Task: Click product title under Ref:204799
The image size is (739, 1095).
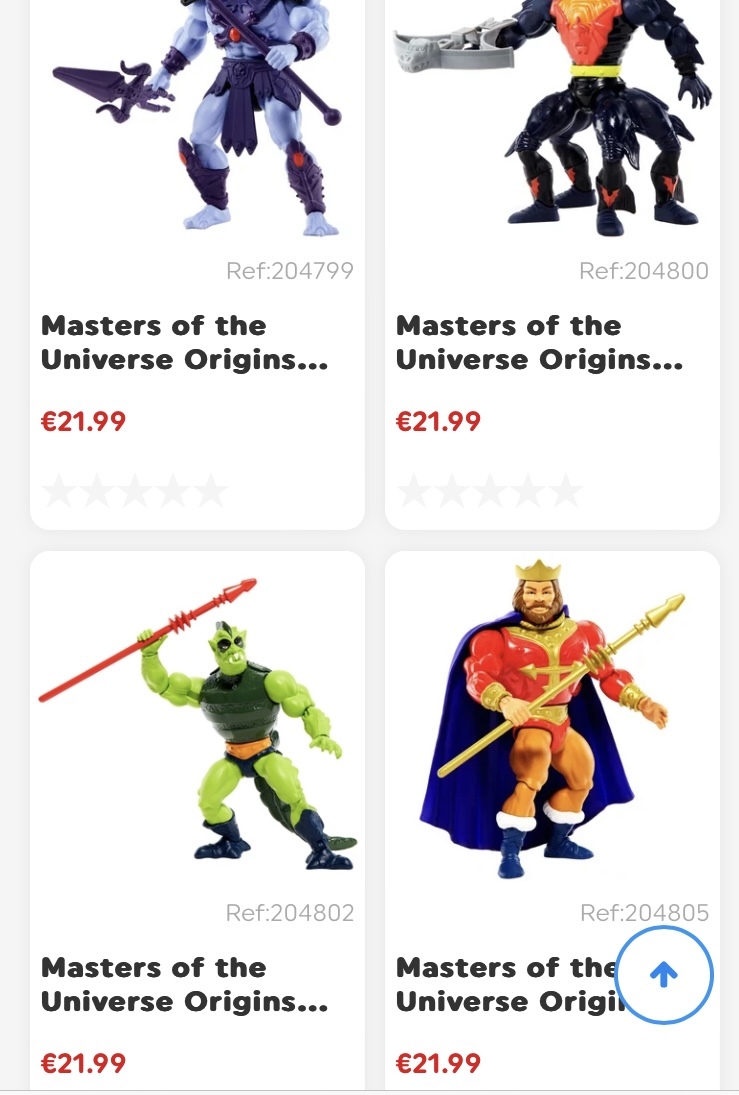Action: [x=184, y=342]
